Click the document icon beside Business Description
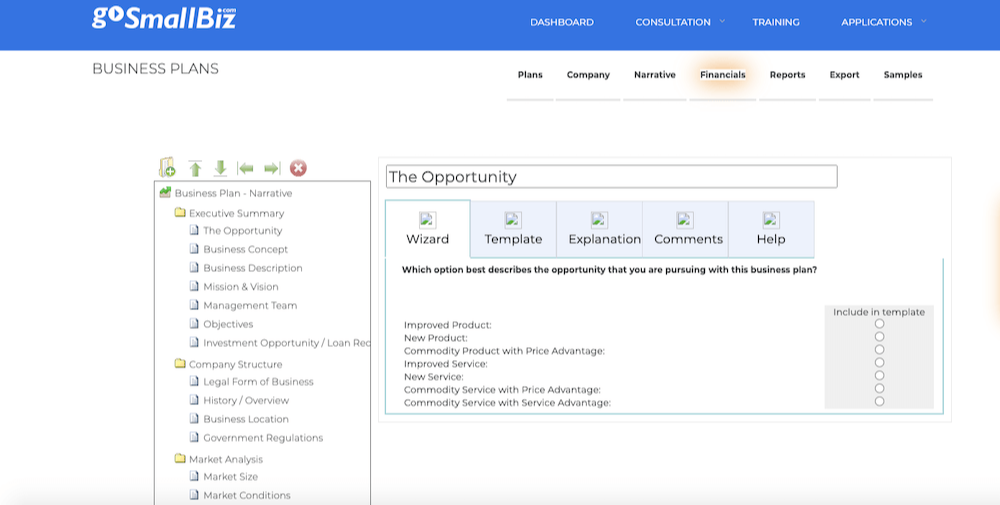This screenshot has width=1000, height=505. (195, 267)
